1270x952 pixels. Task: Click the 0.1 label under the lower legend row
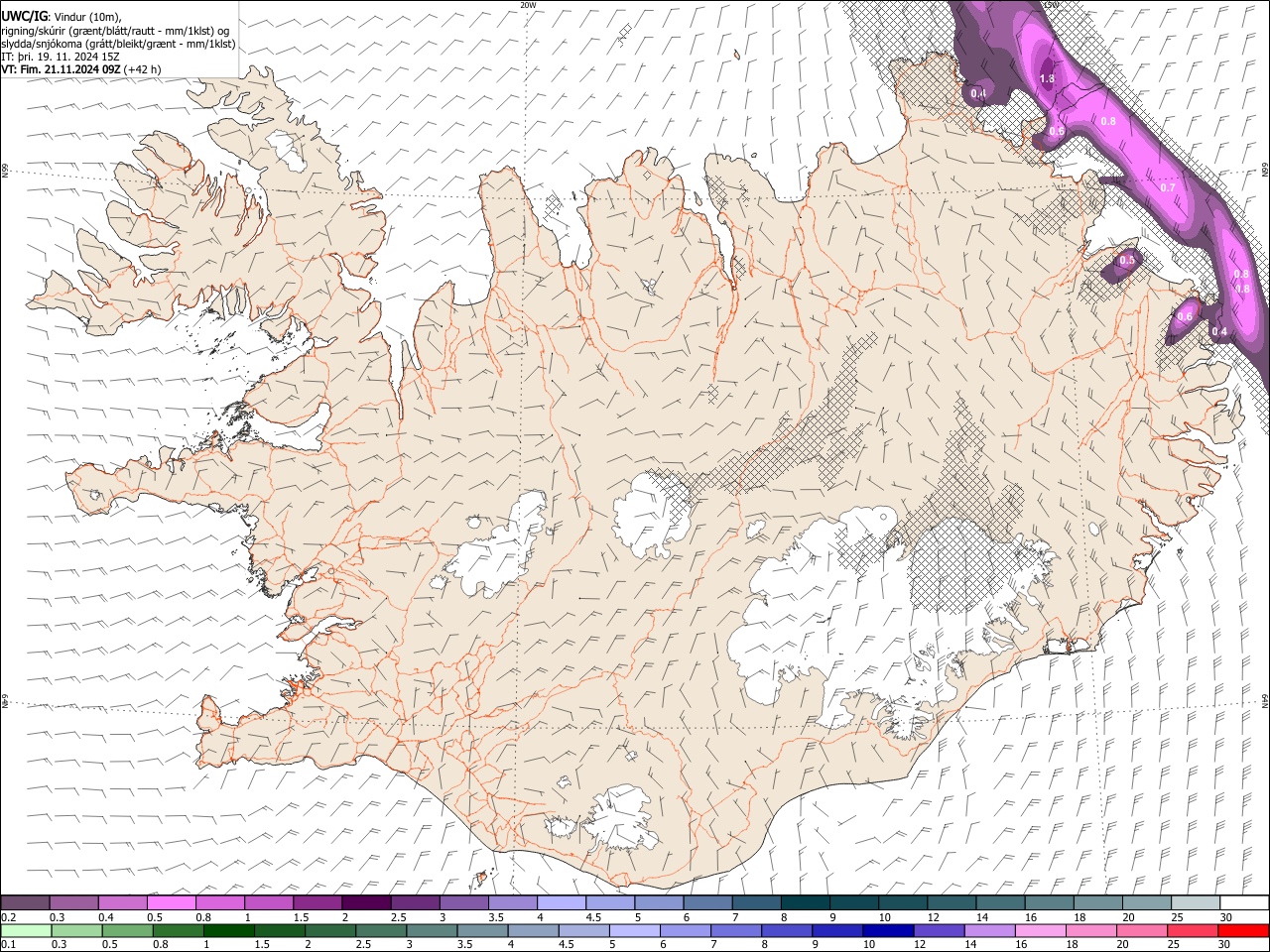(x=8, y=945)
